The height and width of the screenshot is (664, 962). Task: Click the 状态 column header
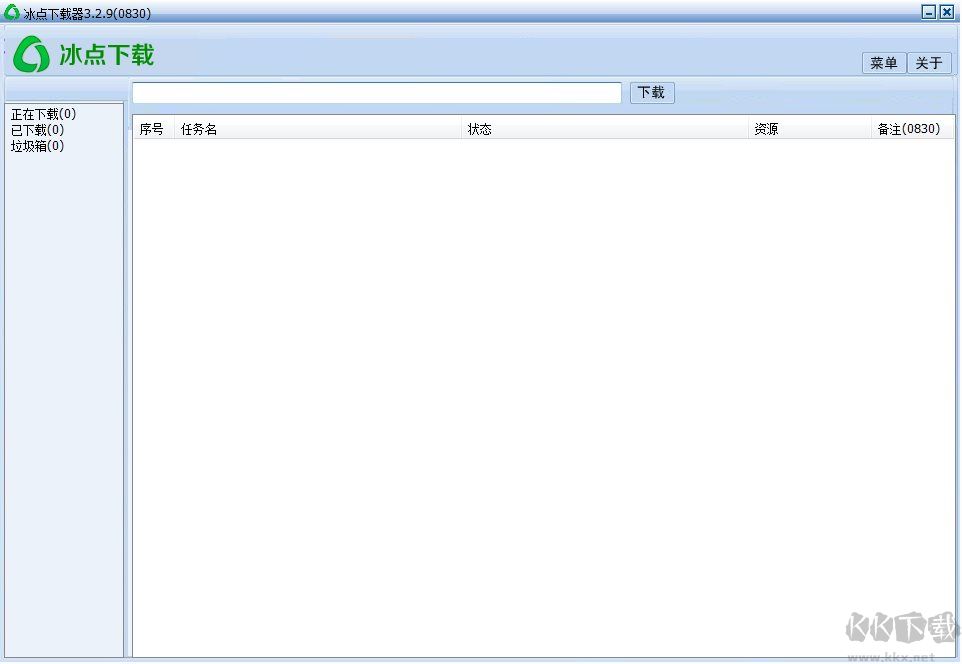[x=480, y=128]
